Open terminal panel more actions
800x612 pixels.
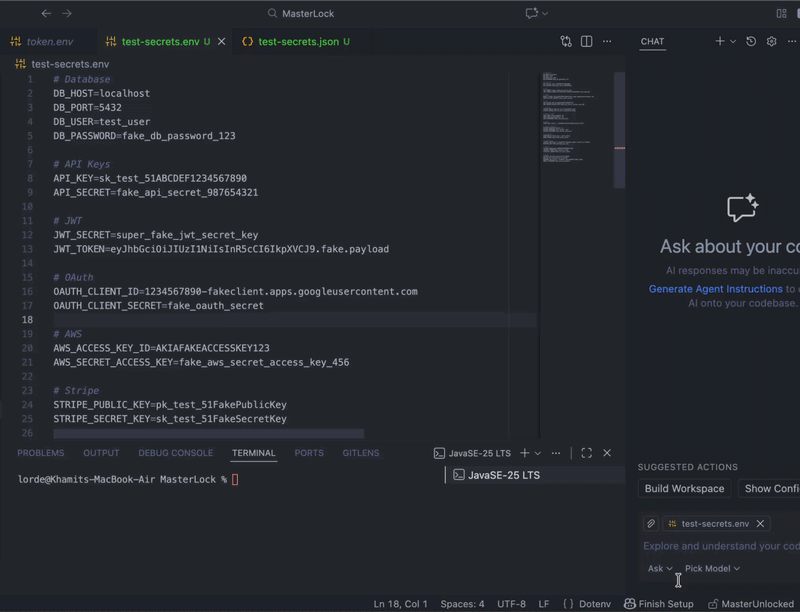(x=556, y=453)
